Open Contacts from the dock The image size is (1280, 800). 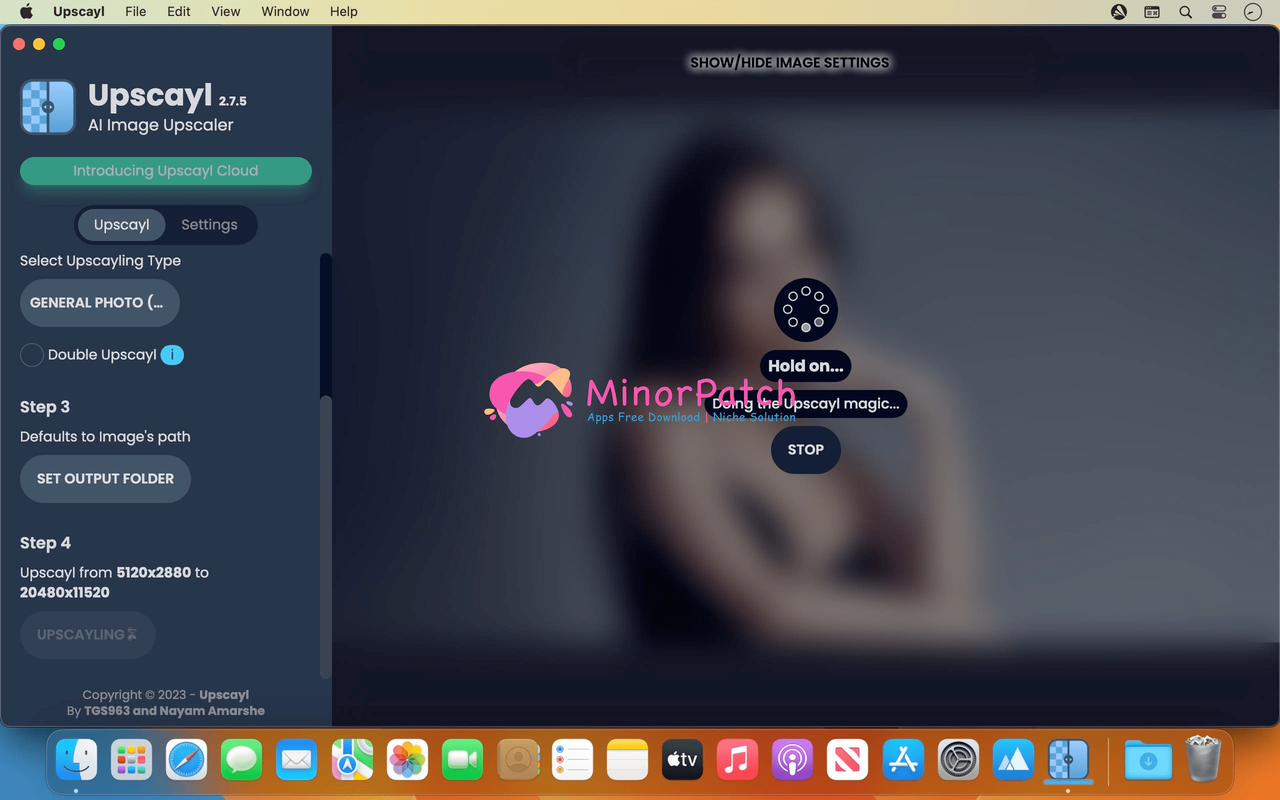[x=518, y=760]
